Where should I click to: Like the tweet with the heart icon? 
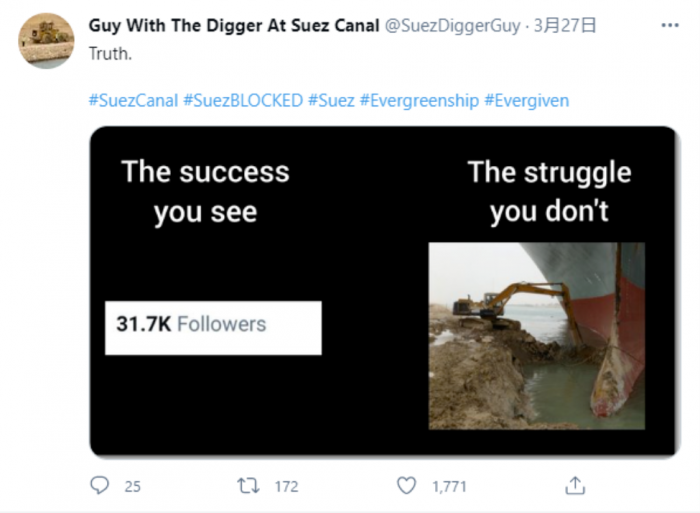405,486
